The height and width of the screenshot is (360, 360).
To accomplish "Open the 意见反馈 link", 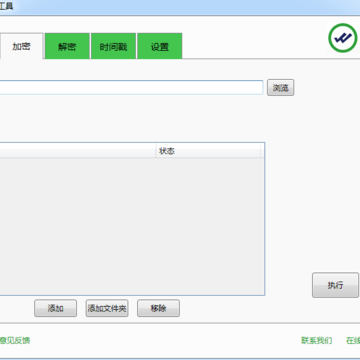I will [15, 340].
